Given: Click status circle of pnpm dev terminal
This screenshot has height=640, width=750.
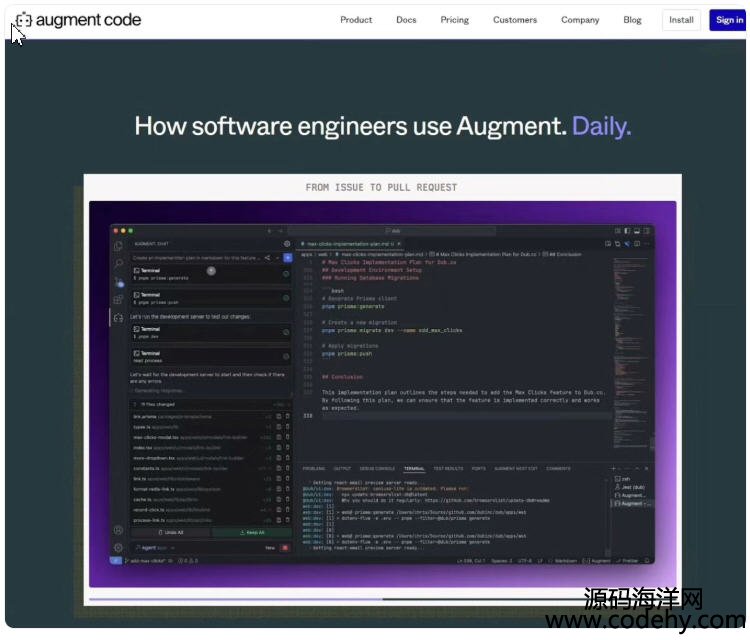Looking at the screenshot, I should [x=286, y=332].
